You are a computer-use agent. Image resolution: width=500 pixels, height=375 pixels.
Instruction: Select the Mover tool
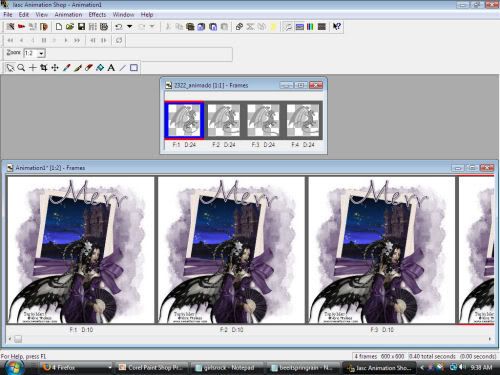click(x=55, y=68)
